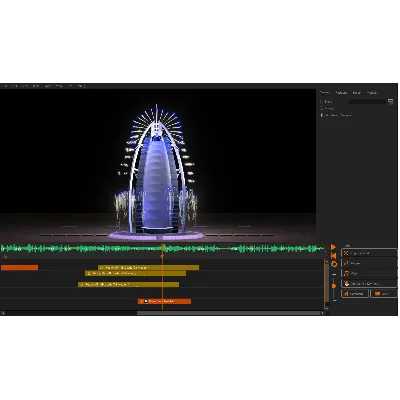Click the small icon button right of the input field
Image resolution: width=400 pixels, height=400 pixels.
[x=390, y=102]
